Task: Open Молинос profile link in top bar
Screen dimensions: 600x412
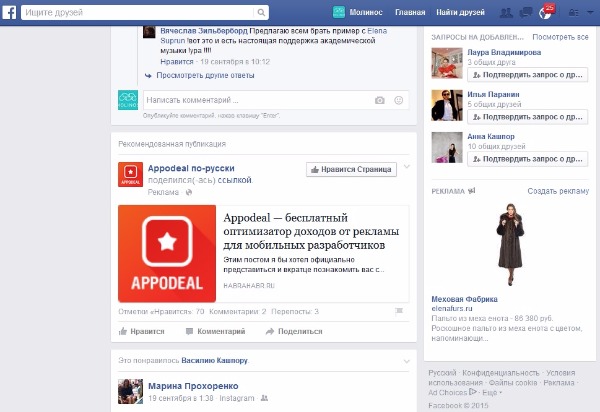Action: [366, 12]
